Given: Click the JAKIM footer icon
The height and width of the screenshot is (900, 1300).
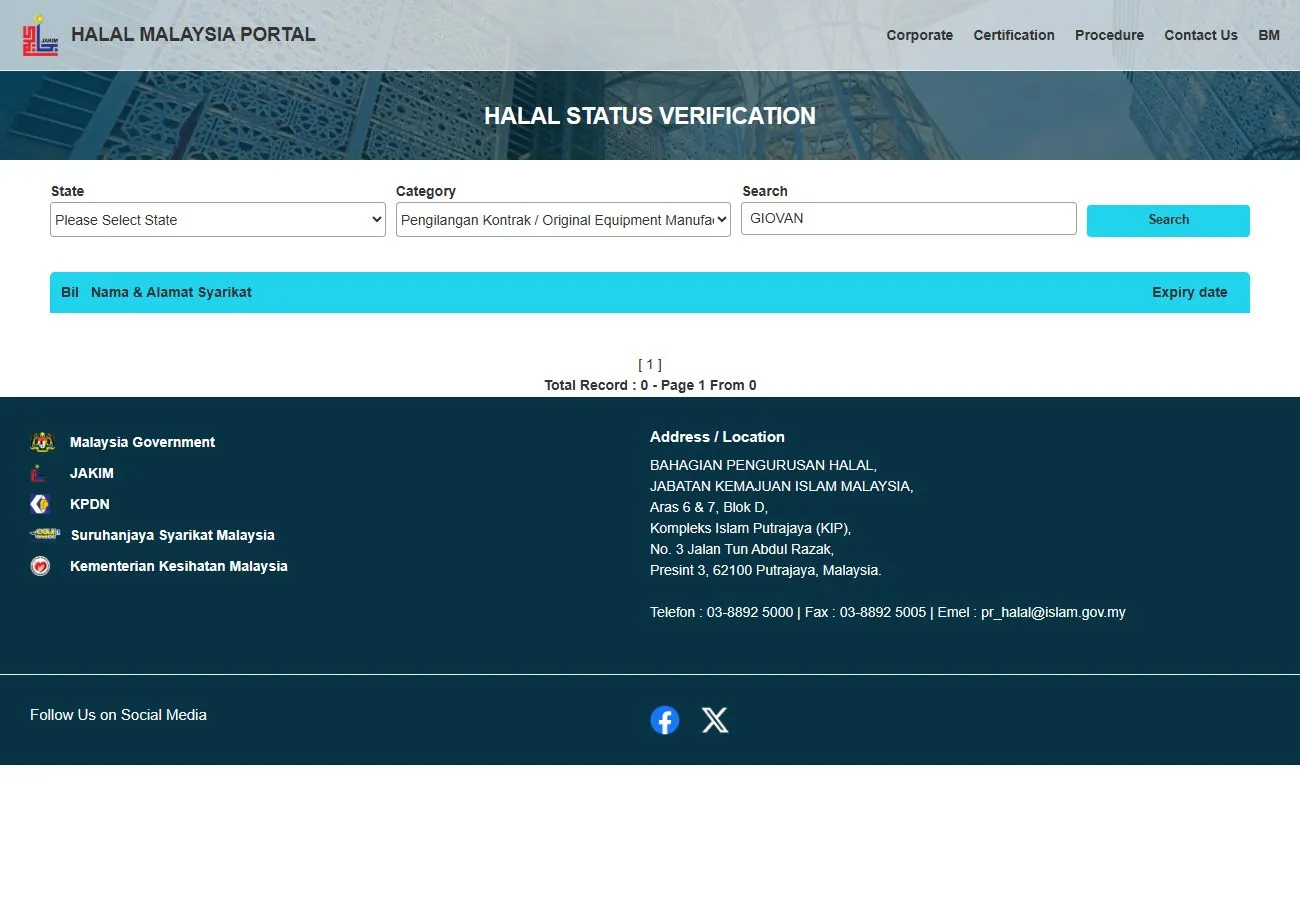Looking at the screenshot, I should pyautogui.click(x=39, y=473).
